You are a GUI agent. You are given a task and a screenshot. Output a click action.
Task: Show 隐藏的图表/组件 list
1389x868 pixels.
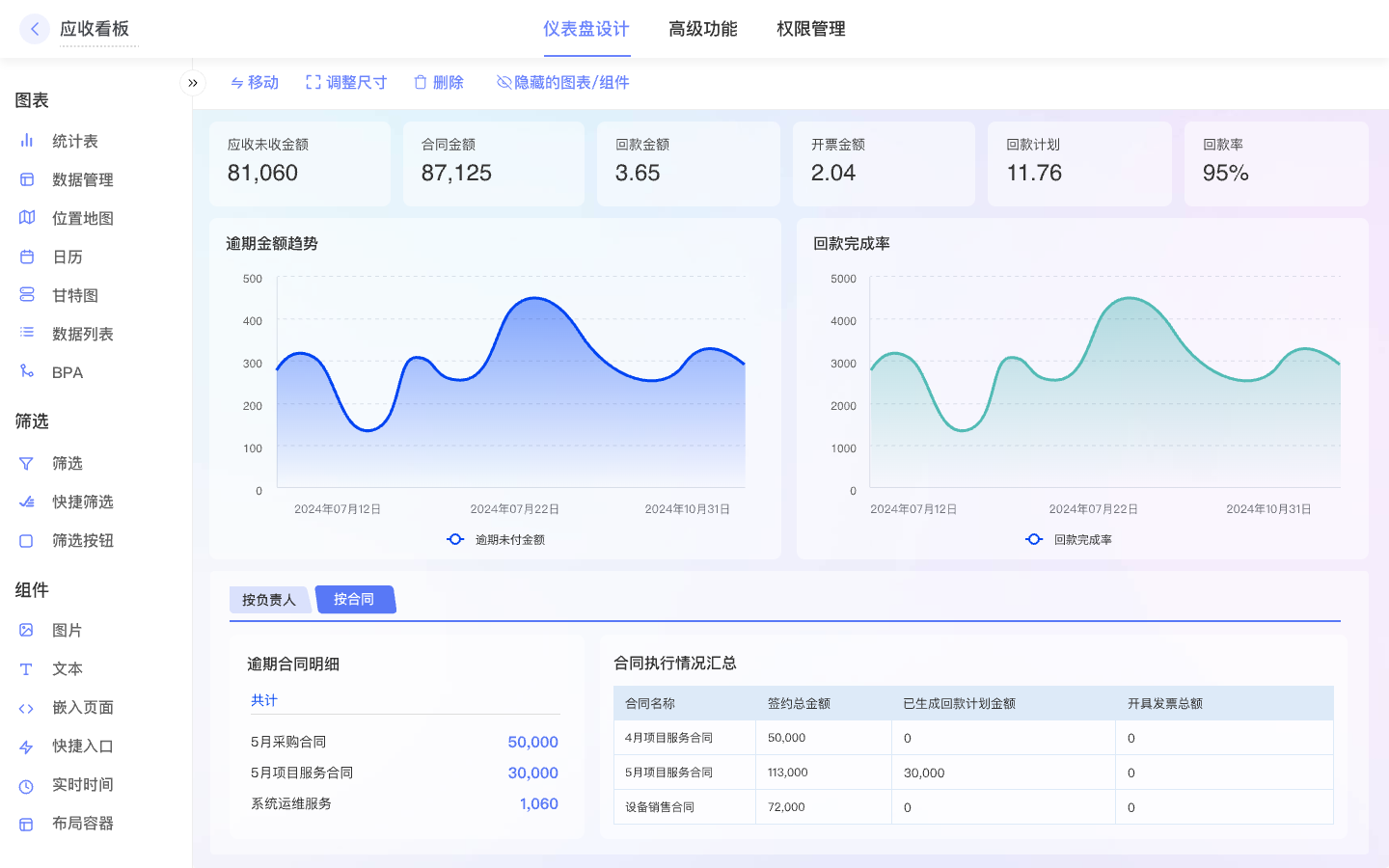pyautogui.click(x=562, y=83)
